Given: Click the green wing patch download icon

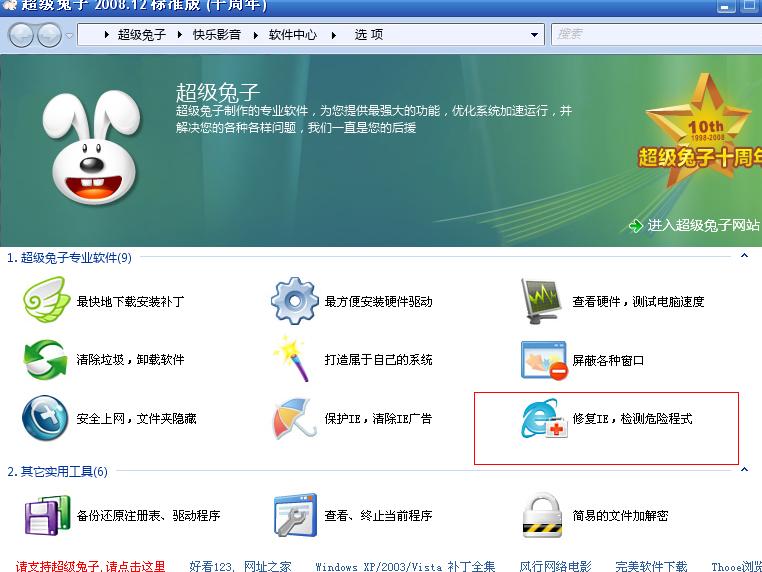Looking at the screenshot, I should (x=47, y=300).
